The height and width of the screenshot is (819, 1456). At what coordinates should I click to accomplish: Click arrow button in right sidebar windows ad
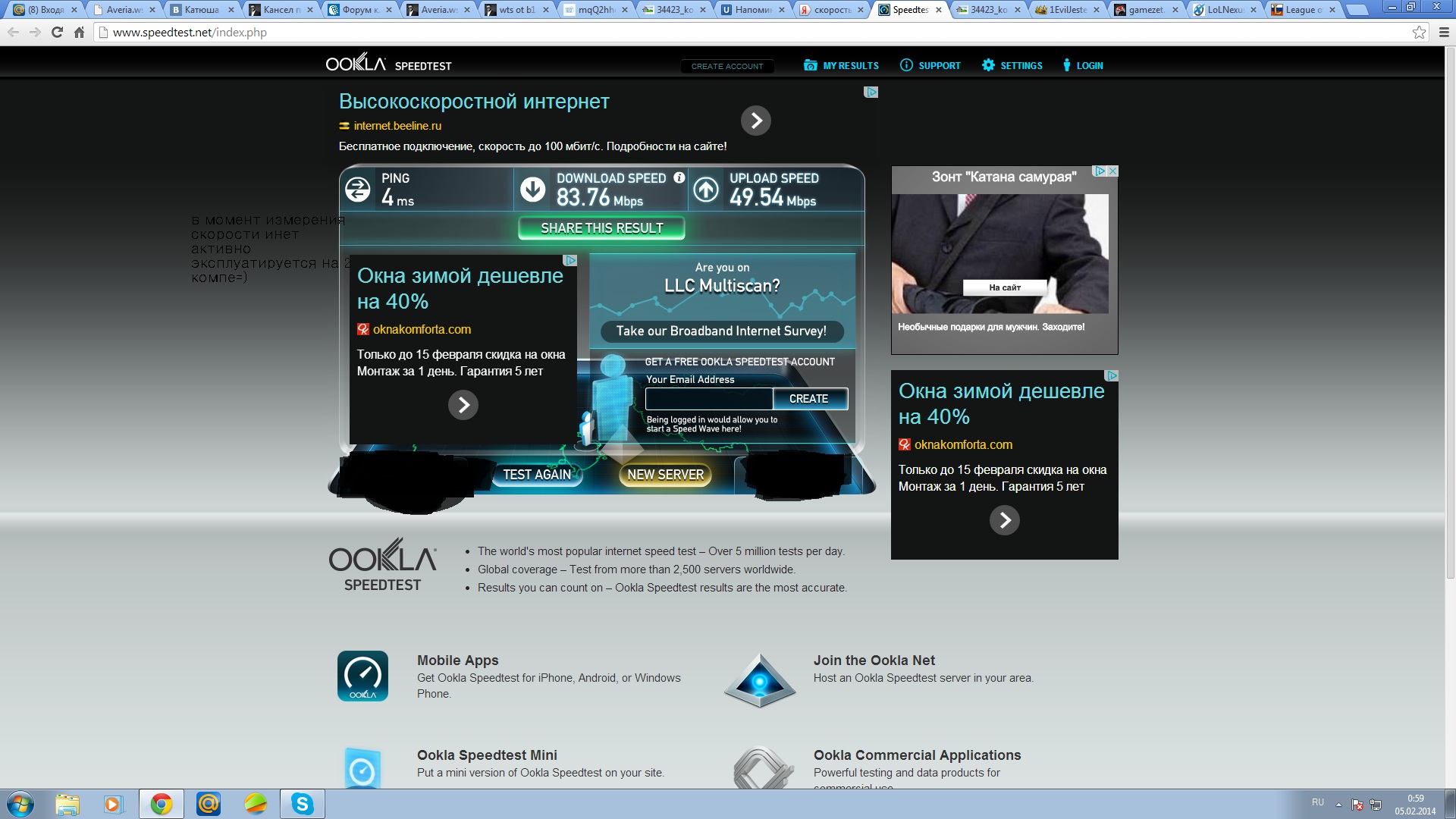click(1005, 520)
